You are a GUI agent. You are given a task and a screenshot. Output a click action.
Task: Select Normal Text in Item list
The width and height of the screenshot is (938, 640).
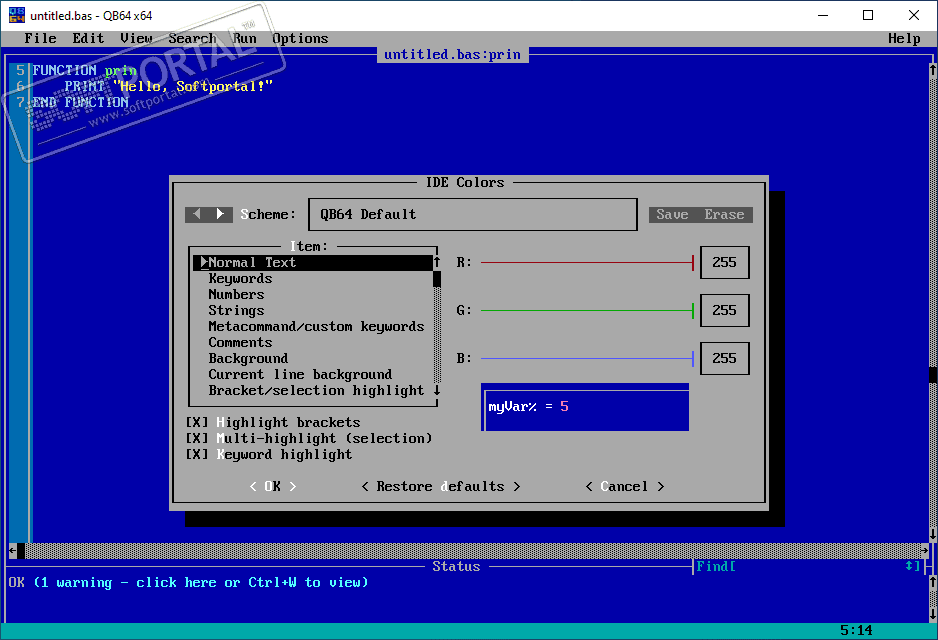click(x=313, y=263)
